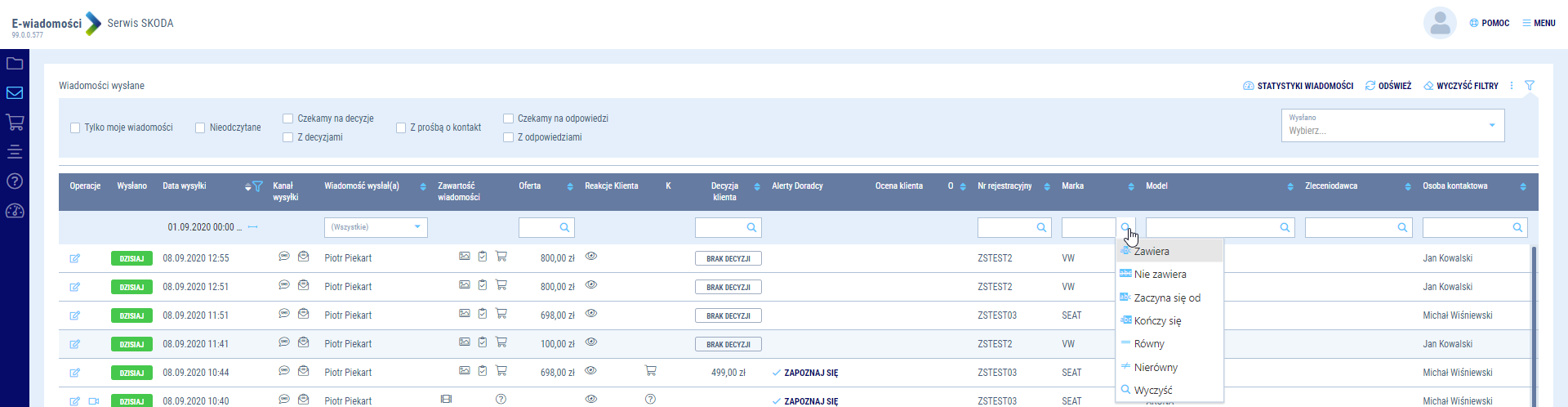The height and width of the screenshot is (407, 1568).
Task: Click the shopping cart sidebar icon
Action: point(15,123)
